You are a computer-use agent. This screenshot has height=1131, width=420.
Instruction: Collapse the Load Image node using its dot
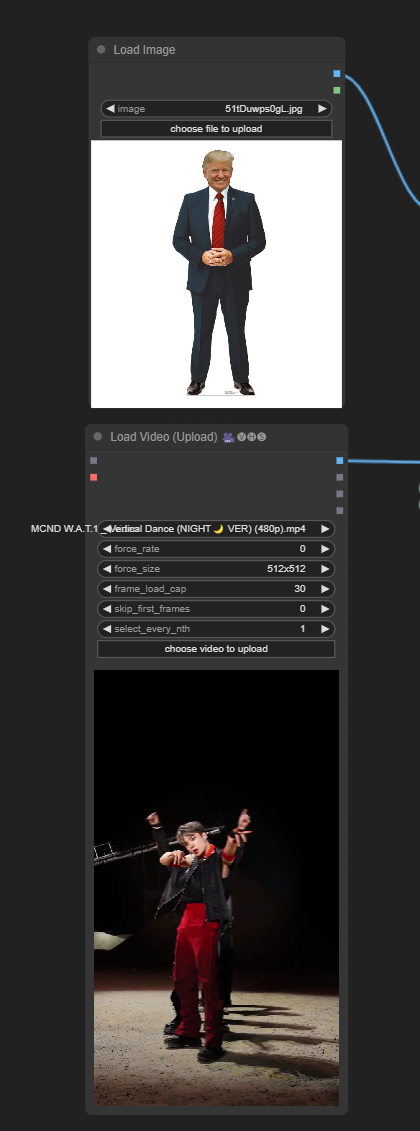(x=101, y=50)
